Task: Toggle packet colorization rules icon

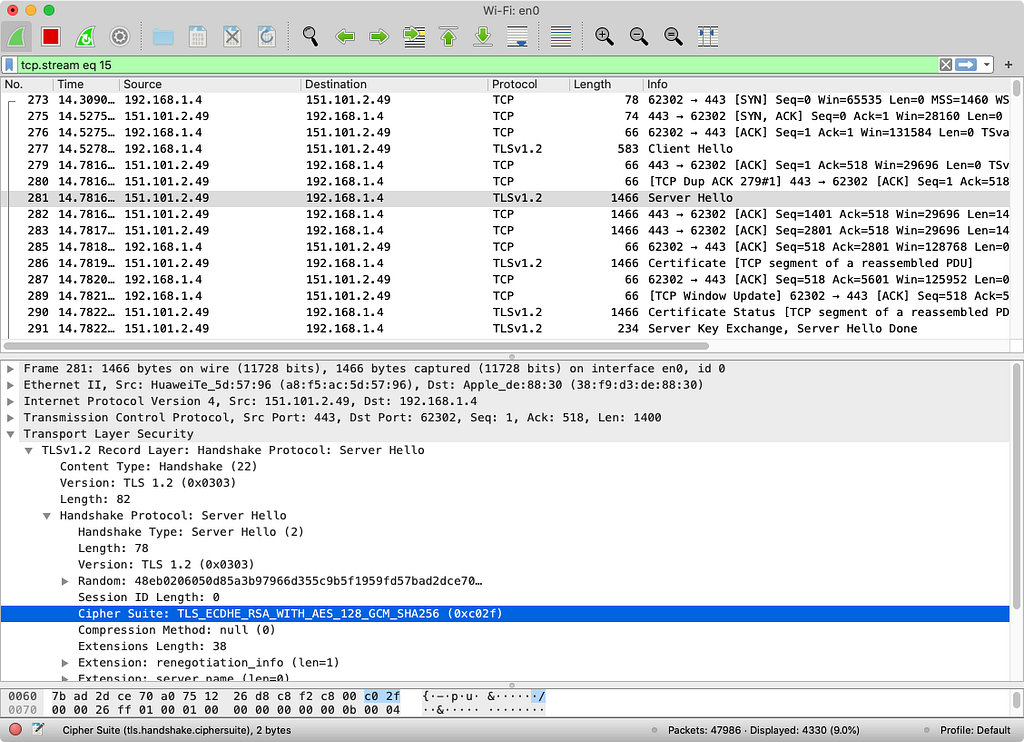Action: 561,37
